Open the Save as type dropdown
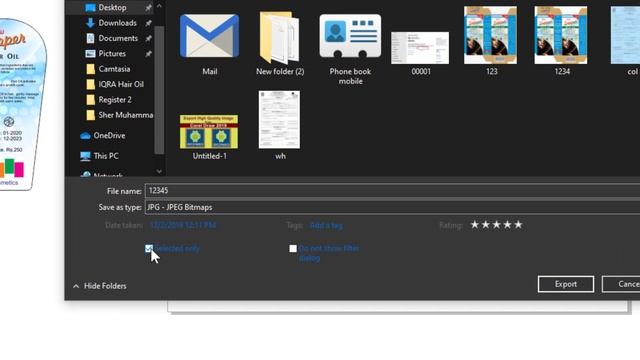Screen dimensions: 640x360 pyautogui.click(x=392, y=207)
